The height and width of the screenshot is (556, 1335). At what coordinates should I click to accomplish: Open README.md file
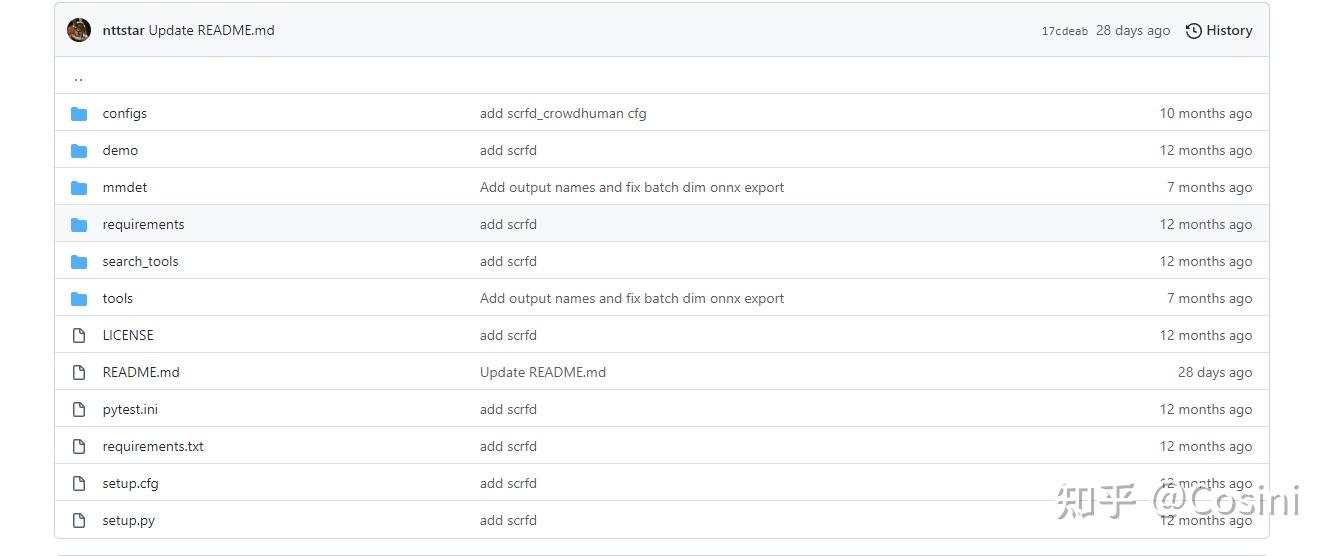click(141, 373)
